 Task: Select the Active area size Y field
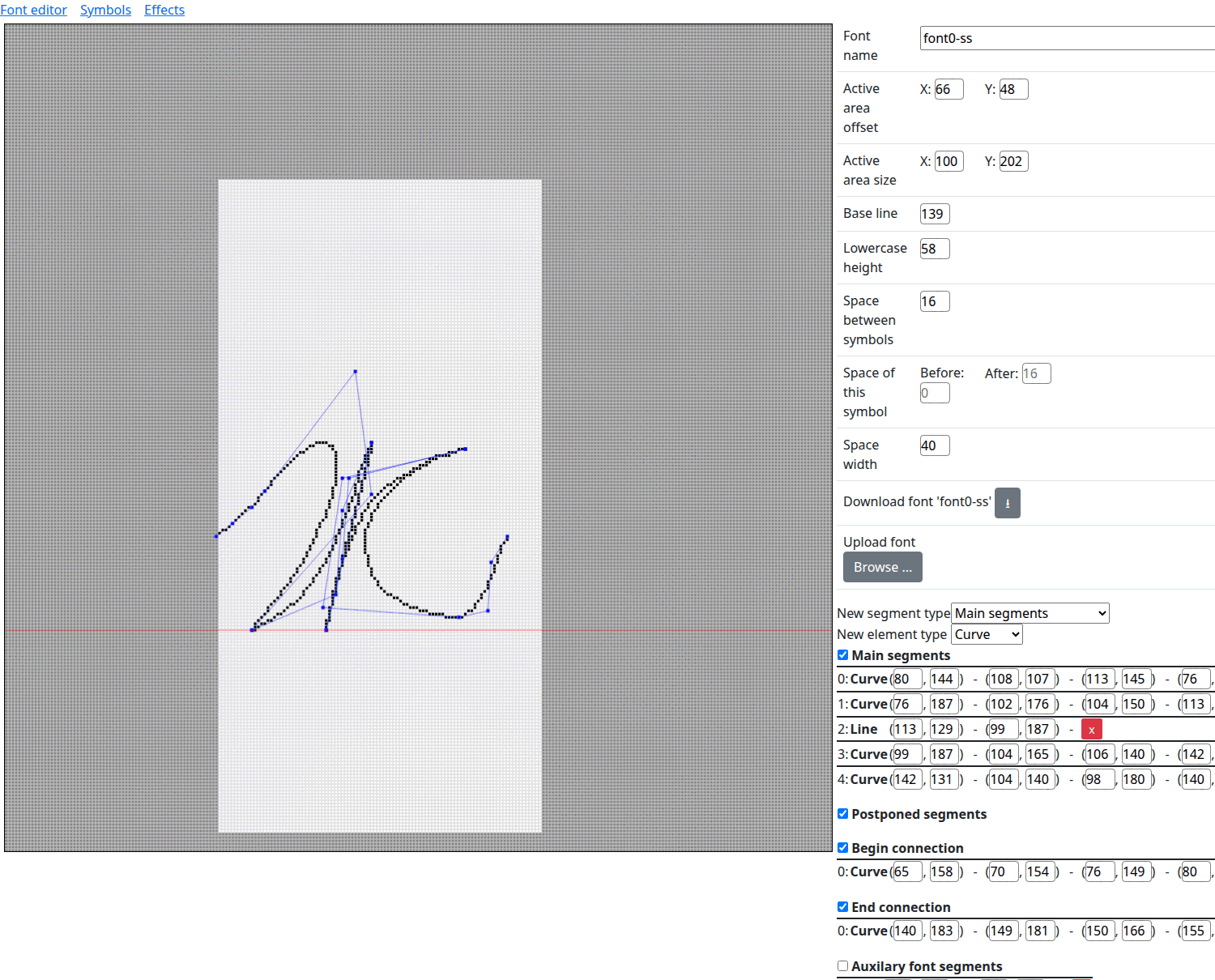click(1013, 161)
